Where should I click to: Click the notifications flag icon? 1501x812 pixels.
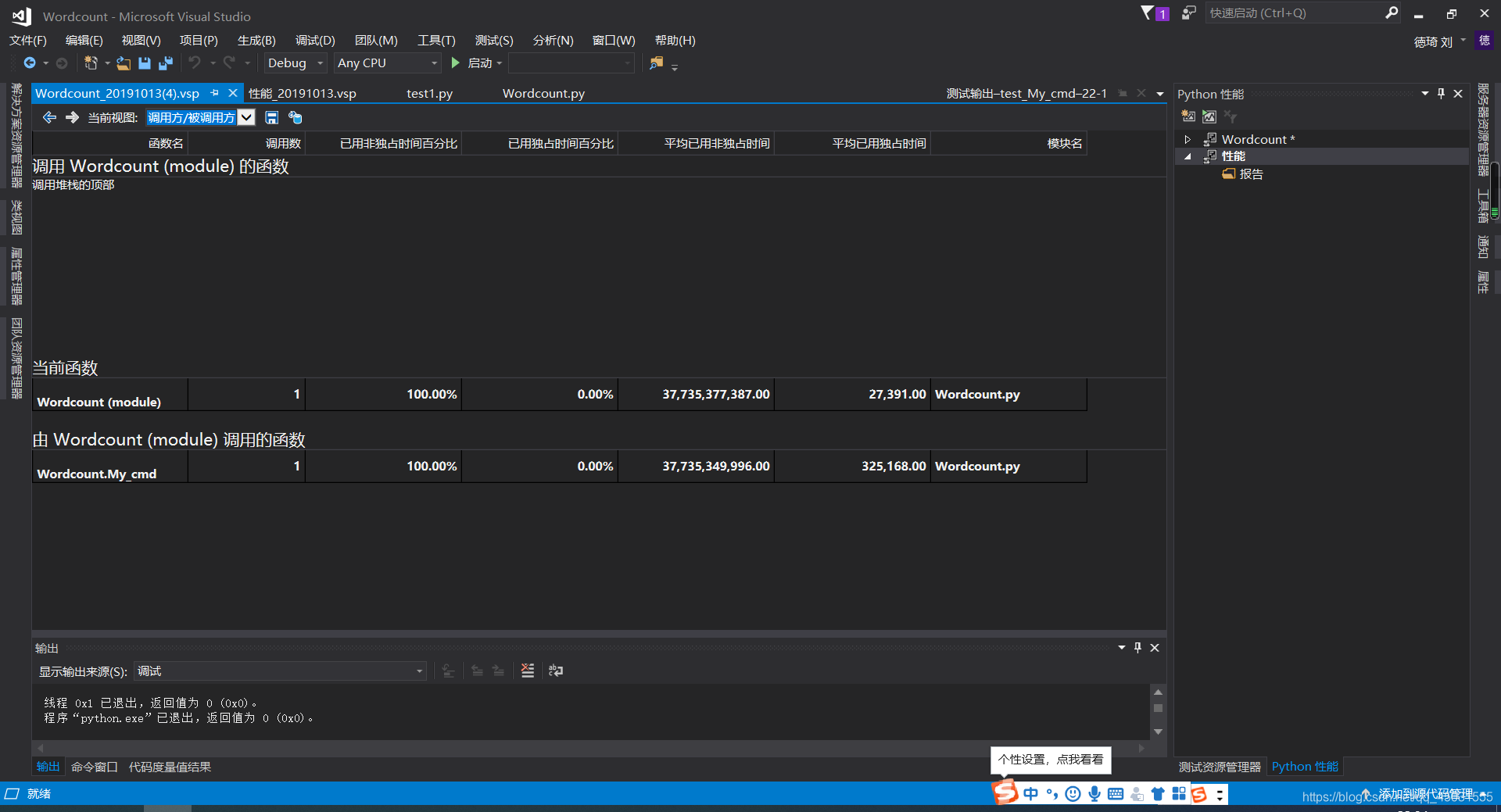coord(1147,13)
